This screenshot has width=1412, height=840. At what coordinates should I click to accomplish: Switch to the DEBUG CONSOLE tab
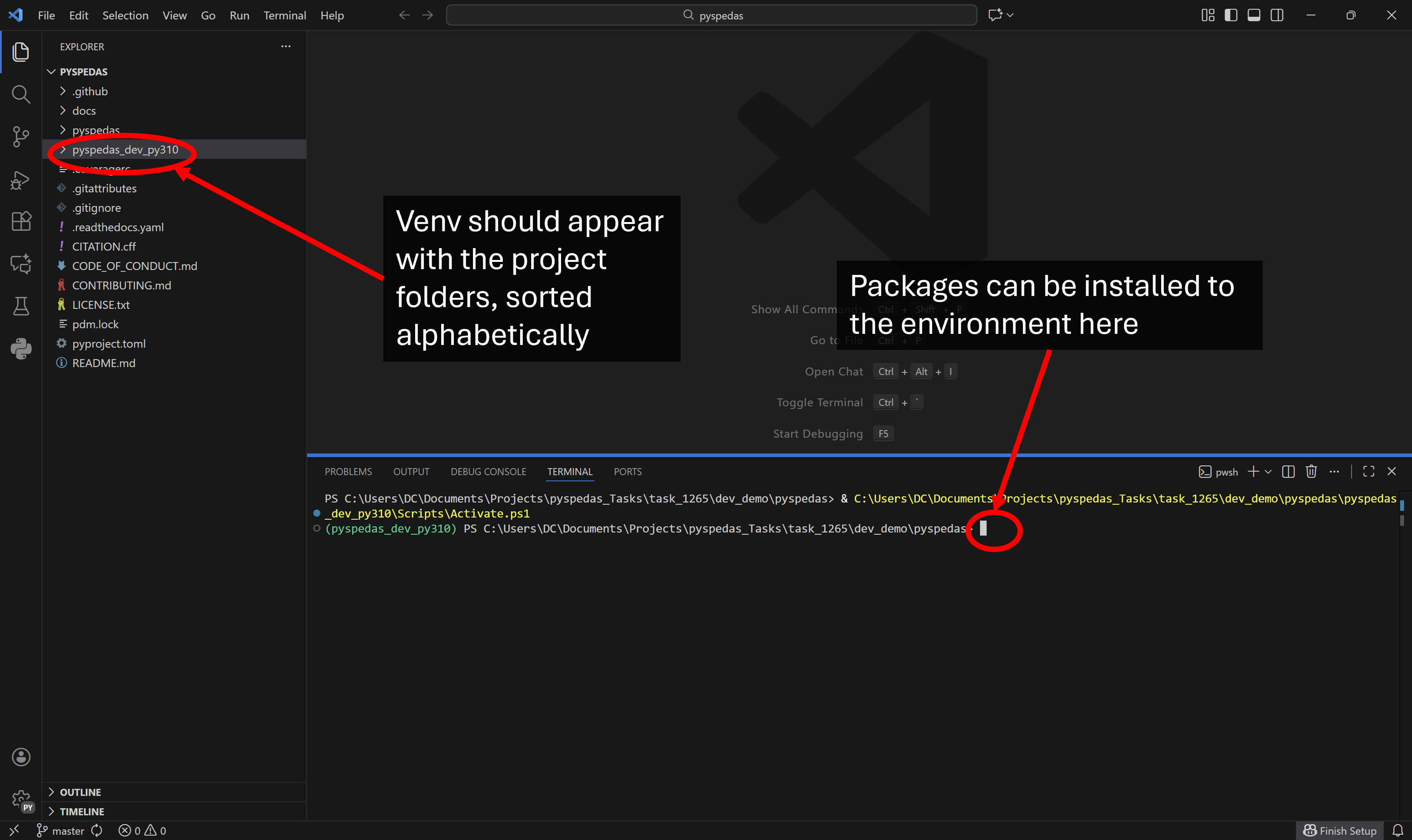(x=488, y=472)
